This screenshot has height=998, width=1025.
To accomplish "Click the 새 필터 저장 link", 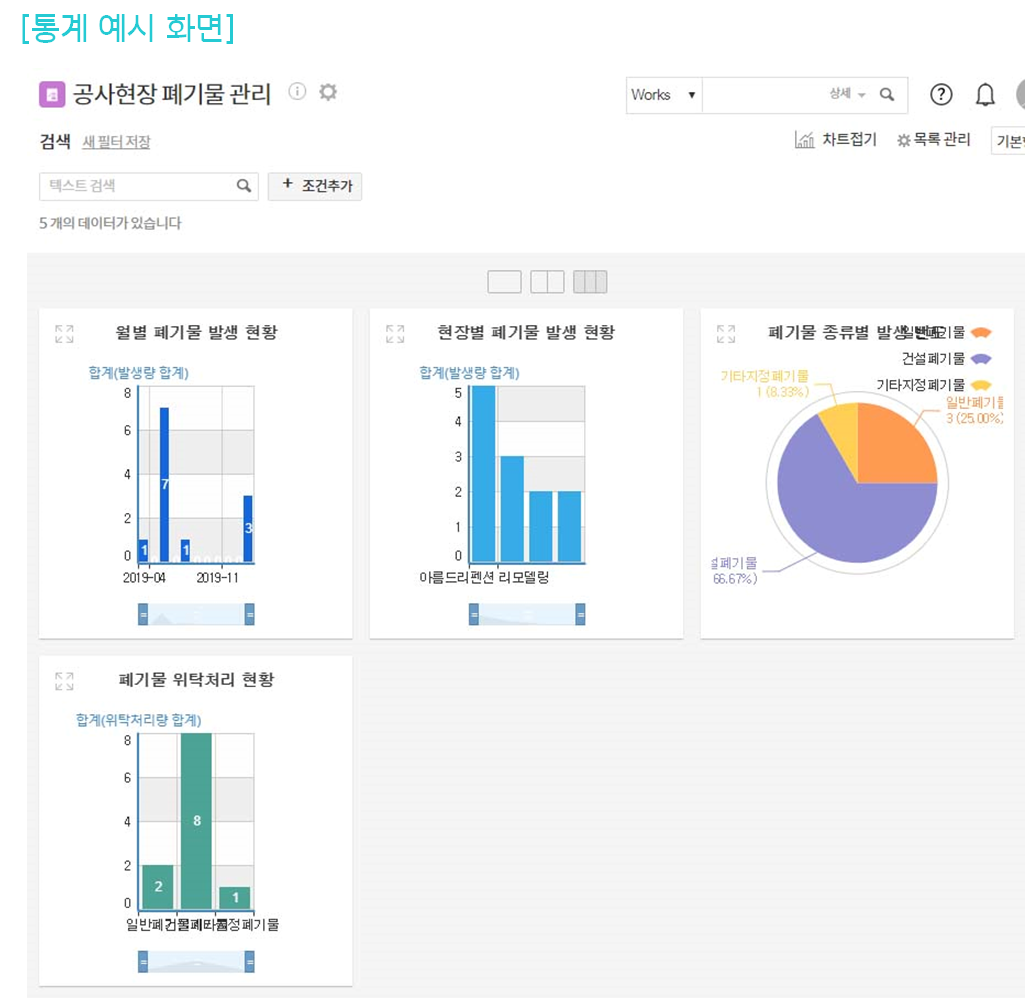I will pyautogui.click(x=116, y=142).
